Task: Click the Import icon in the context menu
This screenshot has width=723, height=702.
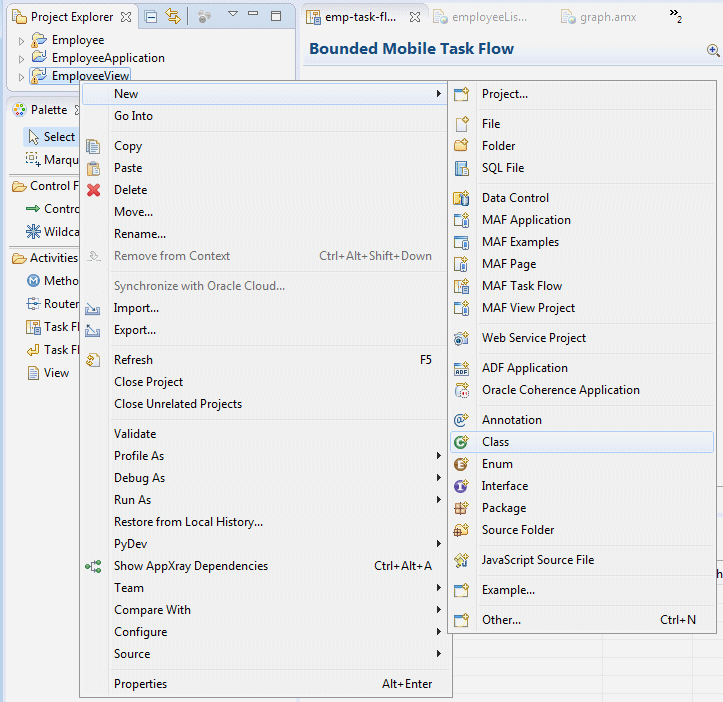Action: 93,308
